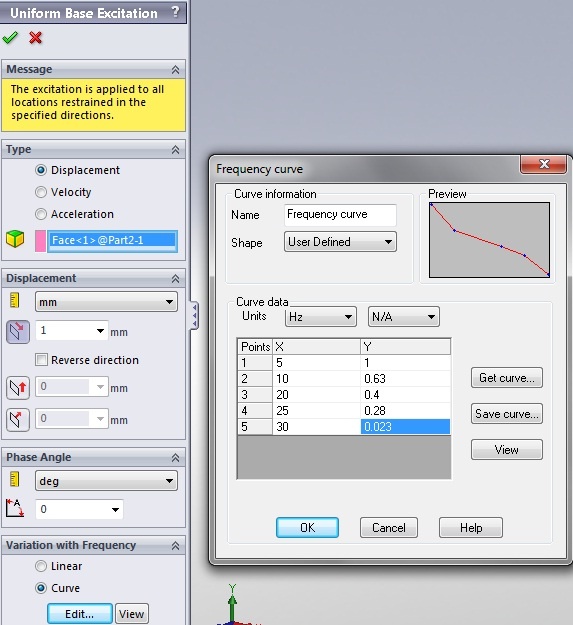This screenshot has height=625, width=573.
Task: Open the Hz units dropdown
Action: point(320,317)
